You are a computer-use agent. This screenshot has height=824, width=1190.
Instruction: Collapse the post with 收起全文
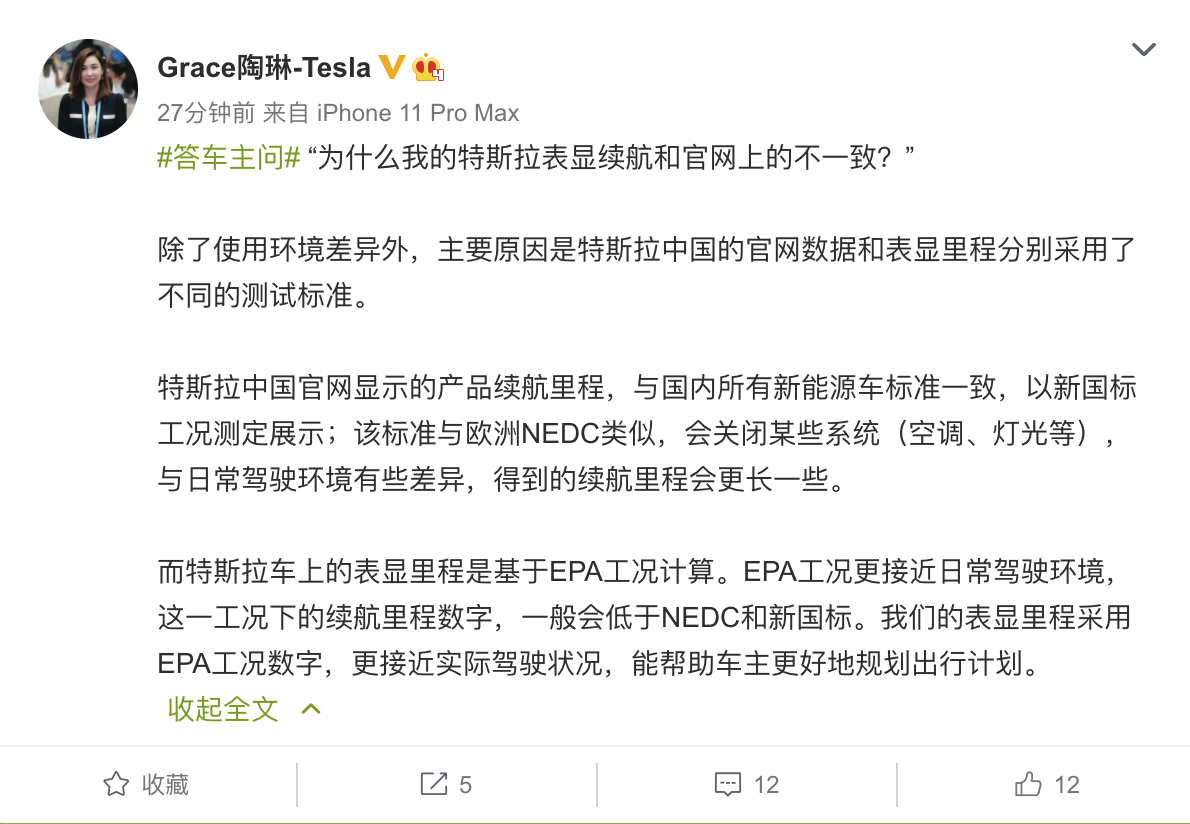coord(223,709)
